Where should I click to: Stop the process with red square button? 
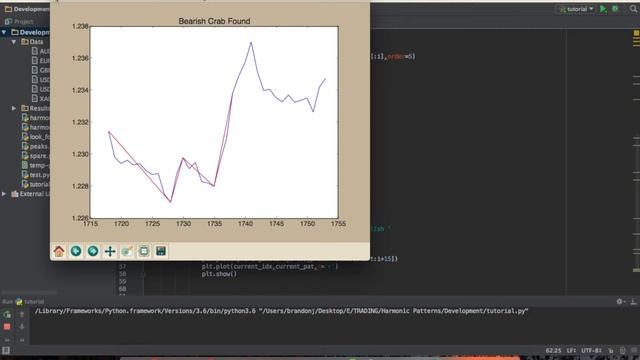[x=7, y=327]
